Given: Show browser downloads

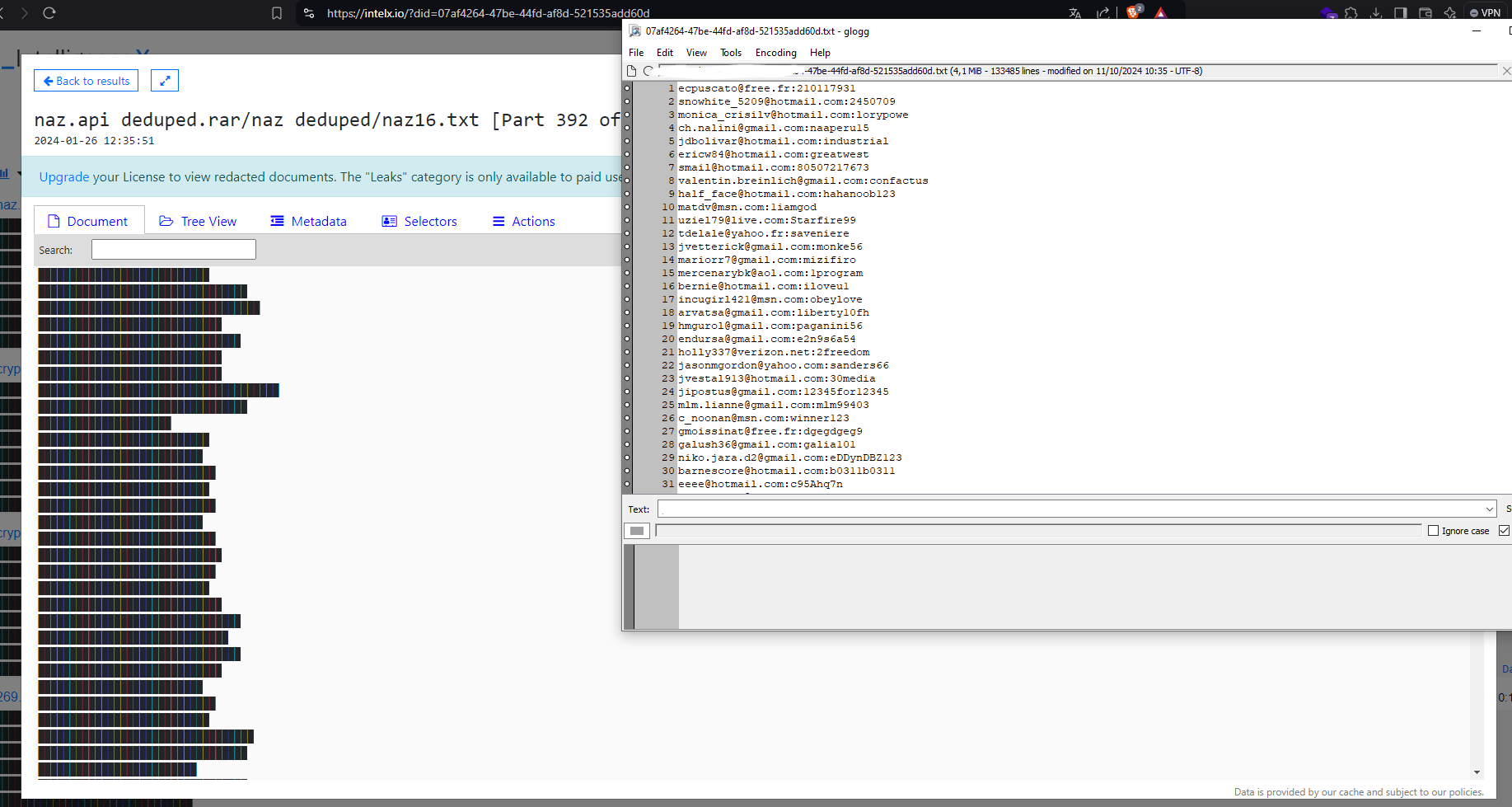Looking at the screenshot, I should tap(1376, 13).
